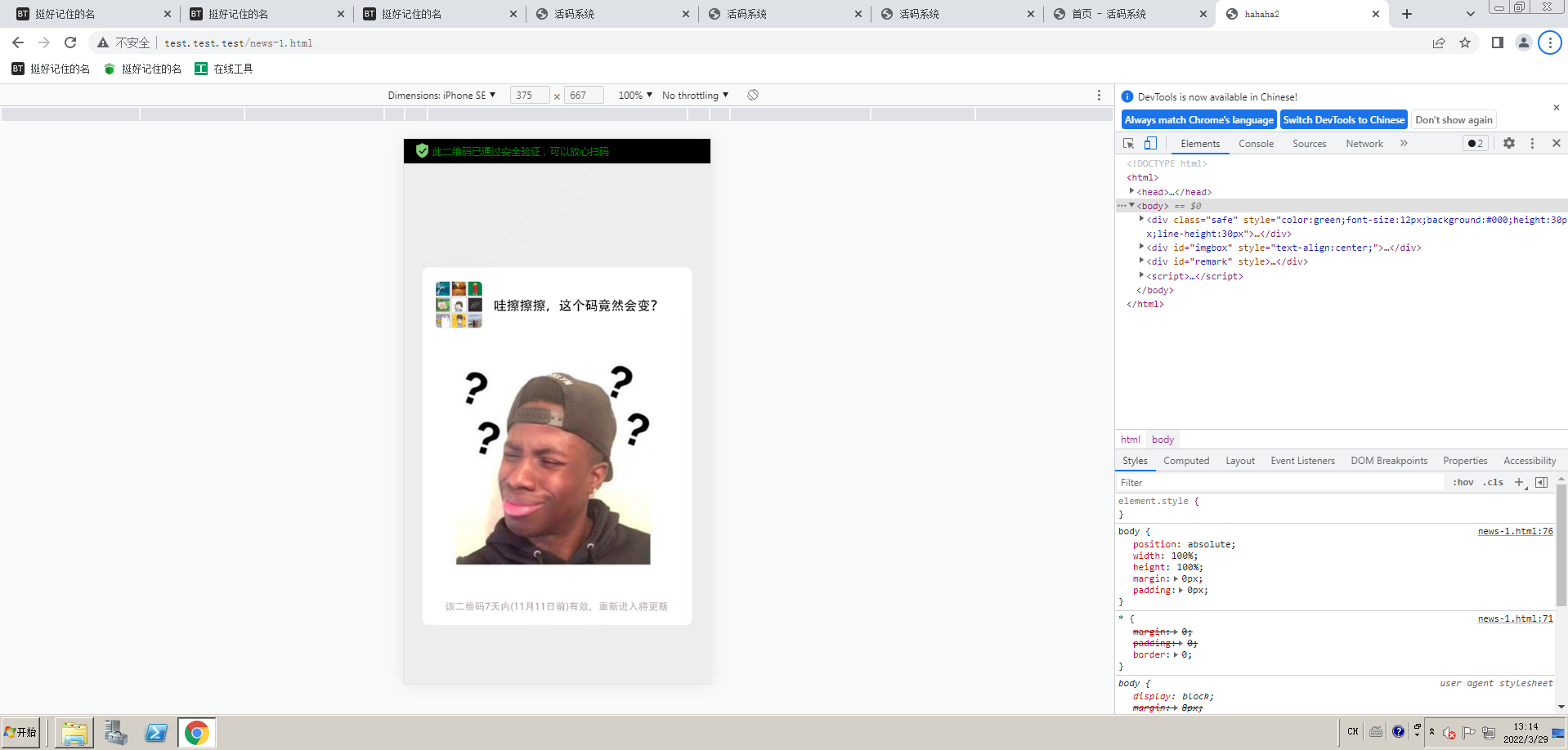Dismiss the DevTools language notice
The width and height of the screenshot is (1568, 750).
coord(1557,108)
